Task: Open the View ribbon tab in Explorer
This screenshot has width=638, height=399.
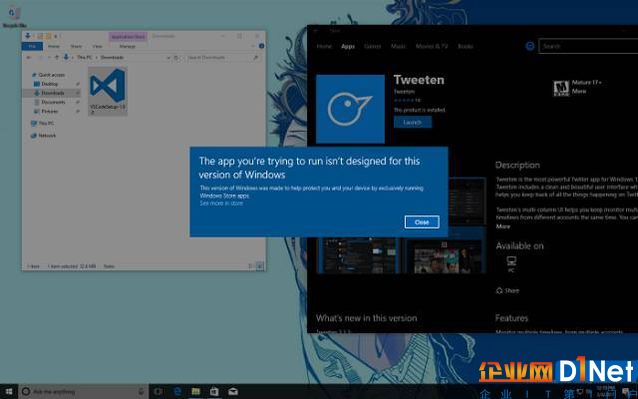Action: tap(97, 46)
